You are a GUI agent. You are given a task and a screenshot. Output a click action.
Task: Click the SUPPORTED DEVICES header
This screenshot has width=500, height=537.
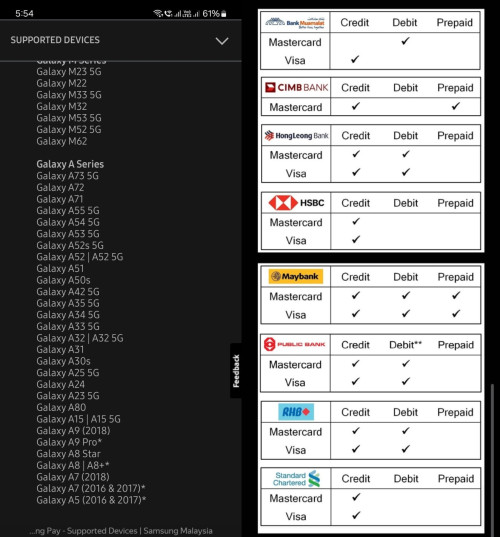pos(55,40)
